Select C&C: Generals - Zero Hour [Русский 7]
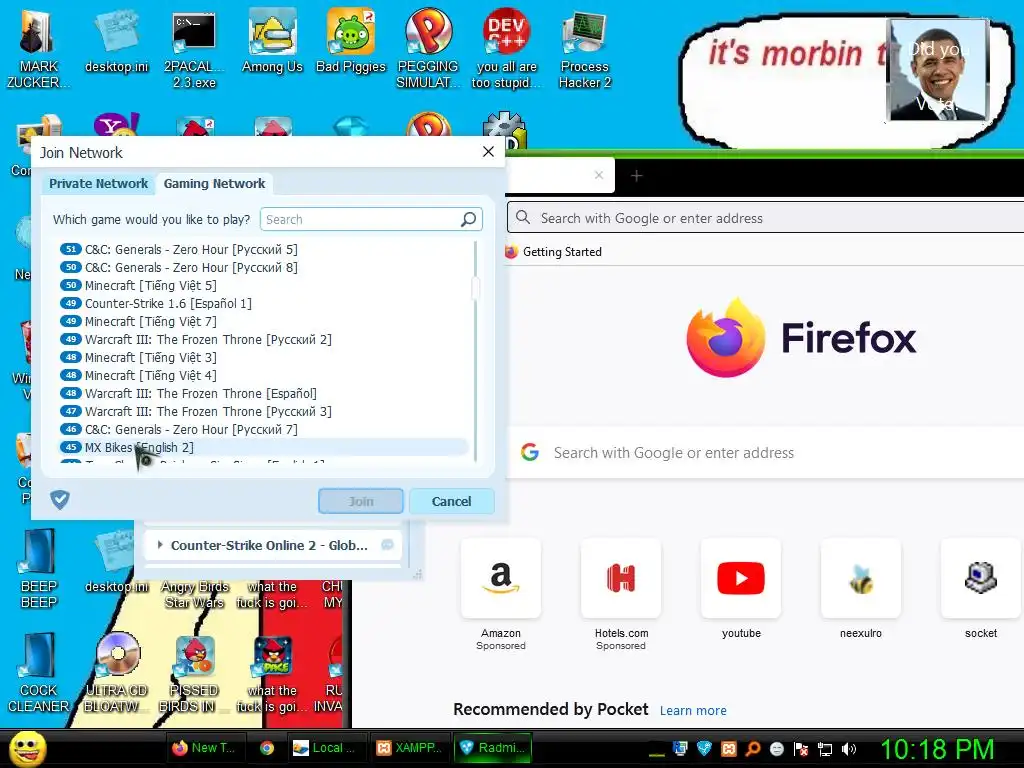 [x=191, y=430]
